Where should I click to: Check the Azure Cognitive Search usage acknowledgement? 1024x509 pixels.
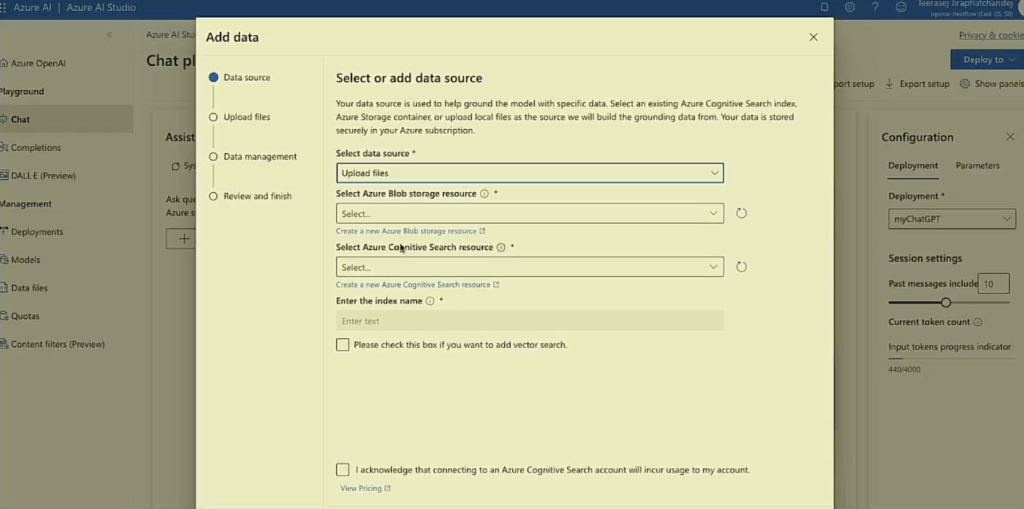pyautogui.click(x=342, y=470)
